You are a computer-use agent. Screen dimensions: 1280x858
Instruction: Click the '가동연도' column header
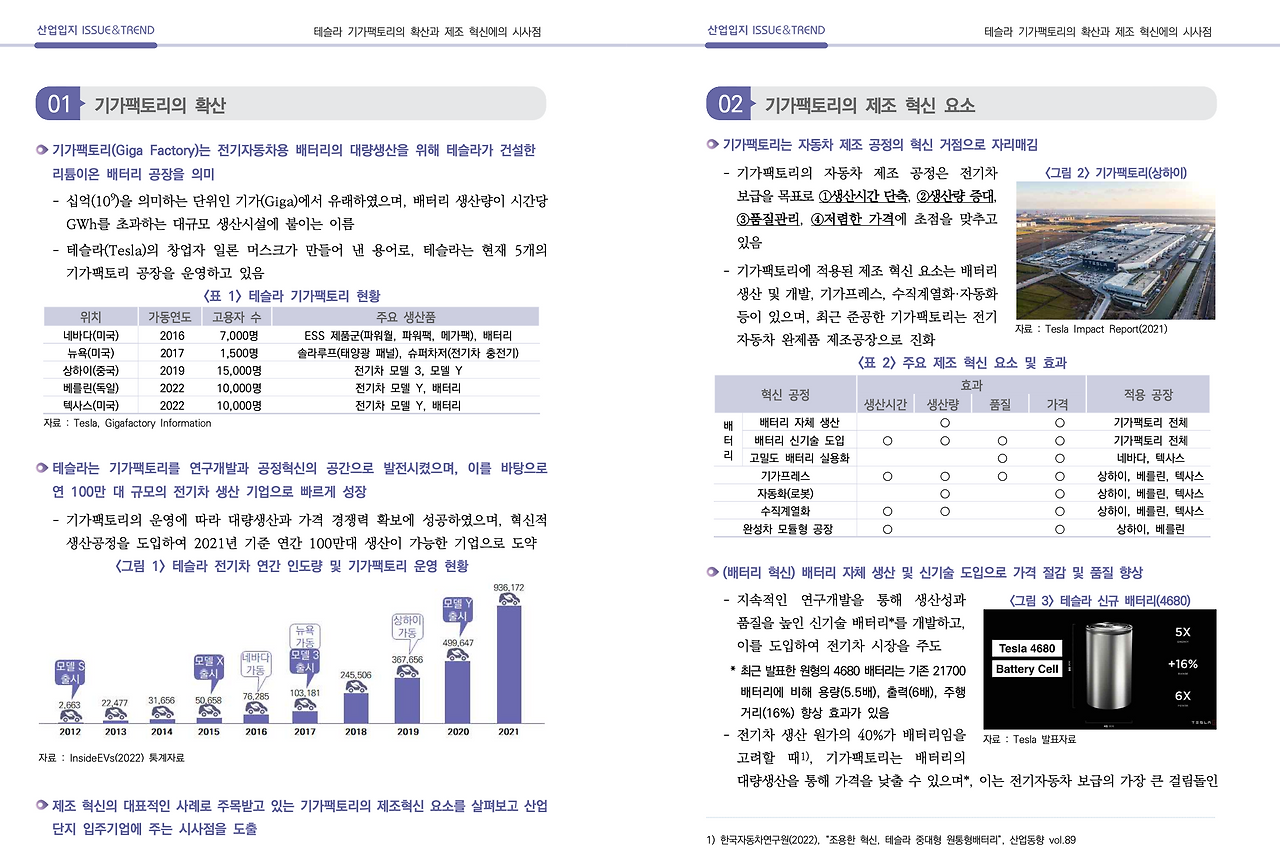[x=171, y=317]
